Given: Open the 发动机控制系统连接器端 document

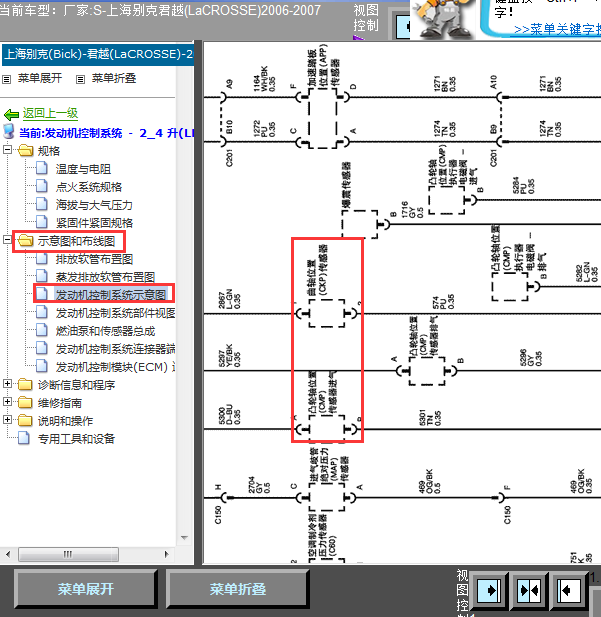Looking at the screenshot, I should [x=115, y=349].
